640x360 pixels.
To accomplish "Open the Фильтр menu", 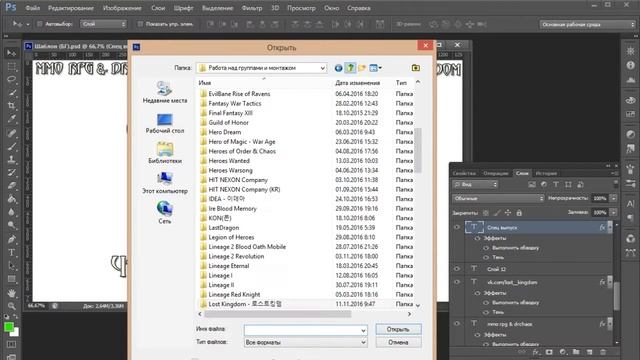I will pos(252,8).
